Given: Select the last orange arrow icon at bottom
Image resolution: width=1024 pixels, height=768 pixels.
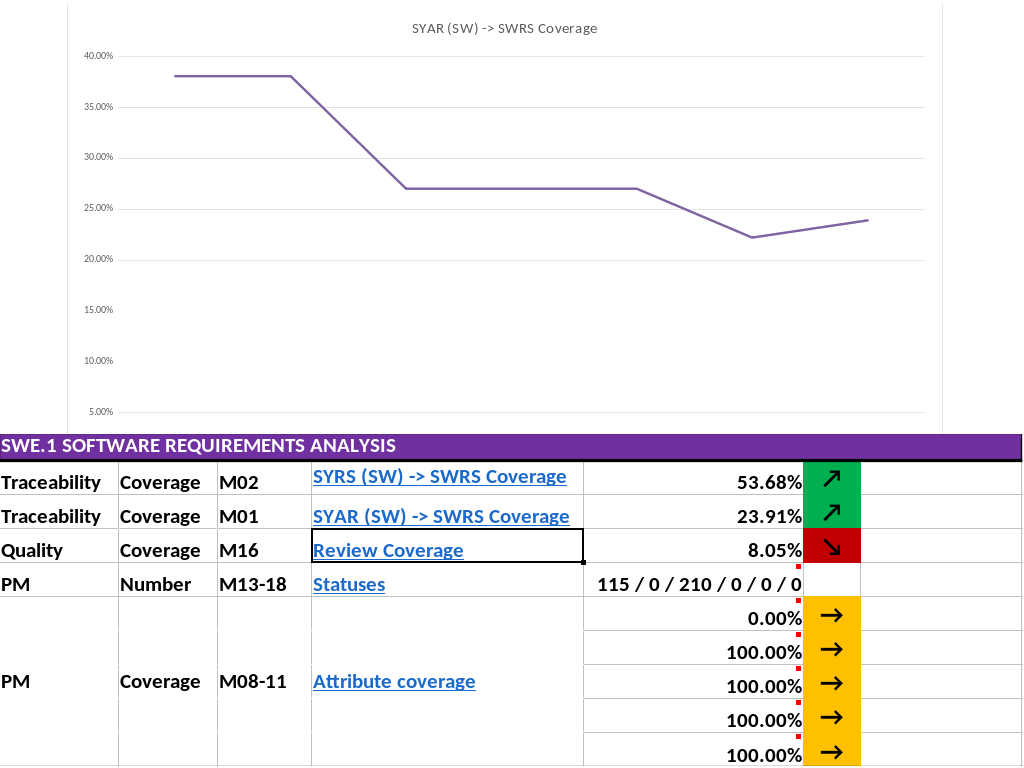Looking at the screenshot, I should coord(831,752).
